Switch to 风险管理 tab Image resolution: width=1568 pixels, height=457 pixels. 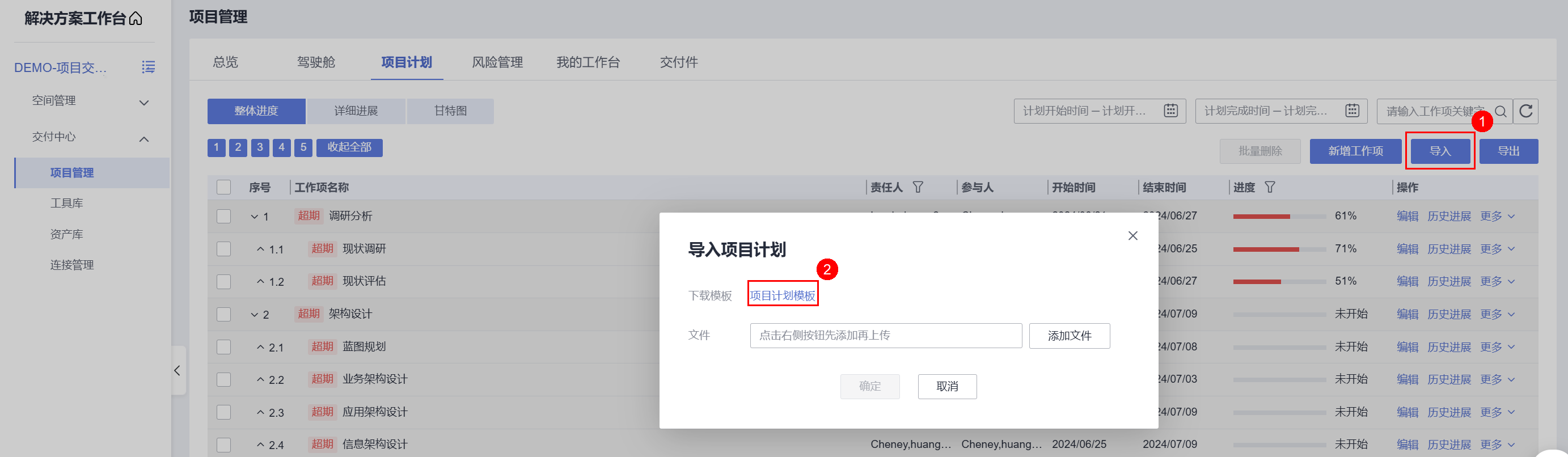point(497,62)
